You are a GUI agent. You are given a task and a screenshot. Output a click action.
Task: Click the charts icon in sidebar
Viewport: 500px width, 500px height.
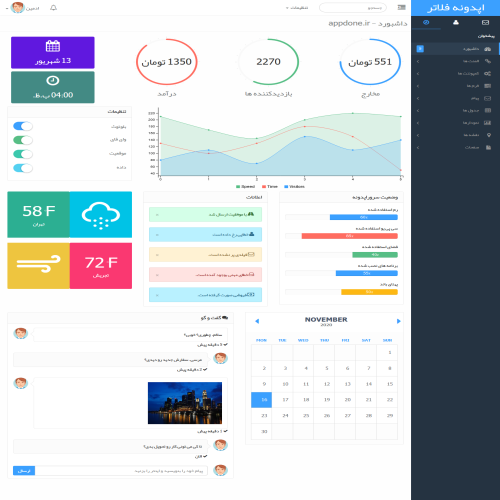[487, 123]
